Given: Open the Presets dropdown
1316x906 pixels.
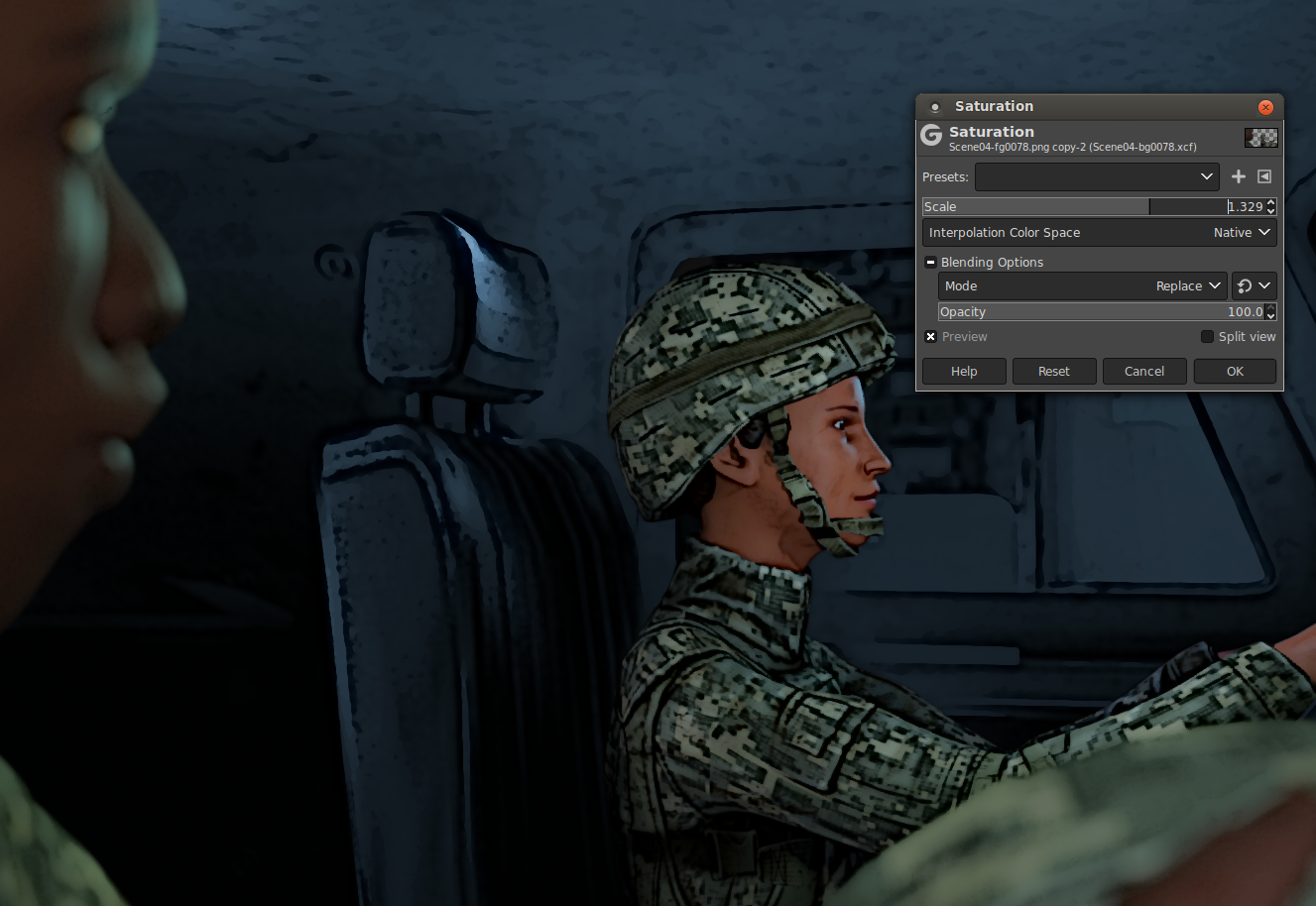Looking at the screenshot, I should point(1097,176).
